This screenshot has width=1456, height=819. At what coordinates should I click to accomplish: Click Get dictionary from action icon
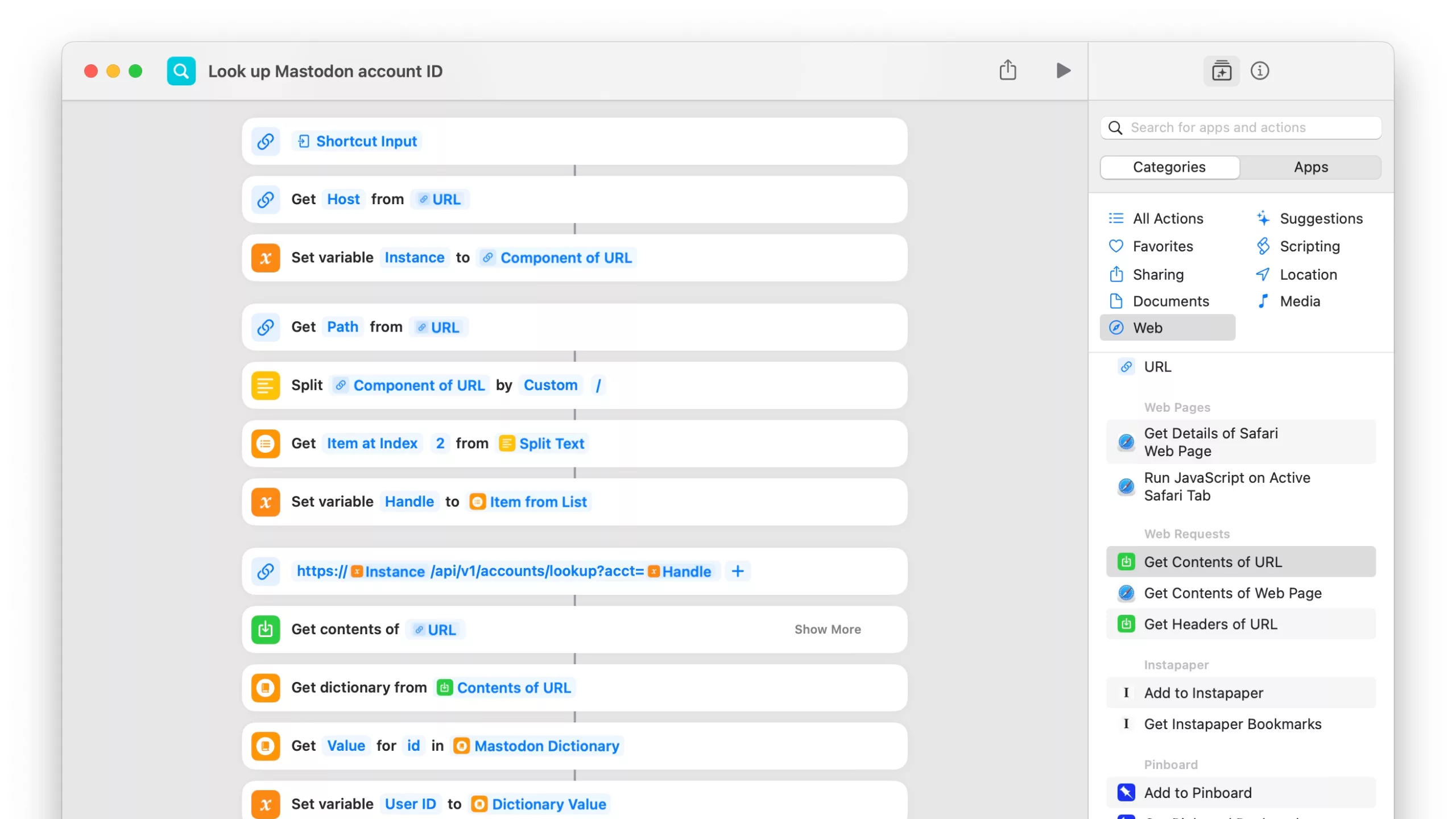[x=265, y=688]
